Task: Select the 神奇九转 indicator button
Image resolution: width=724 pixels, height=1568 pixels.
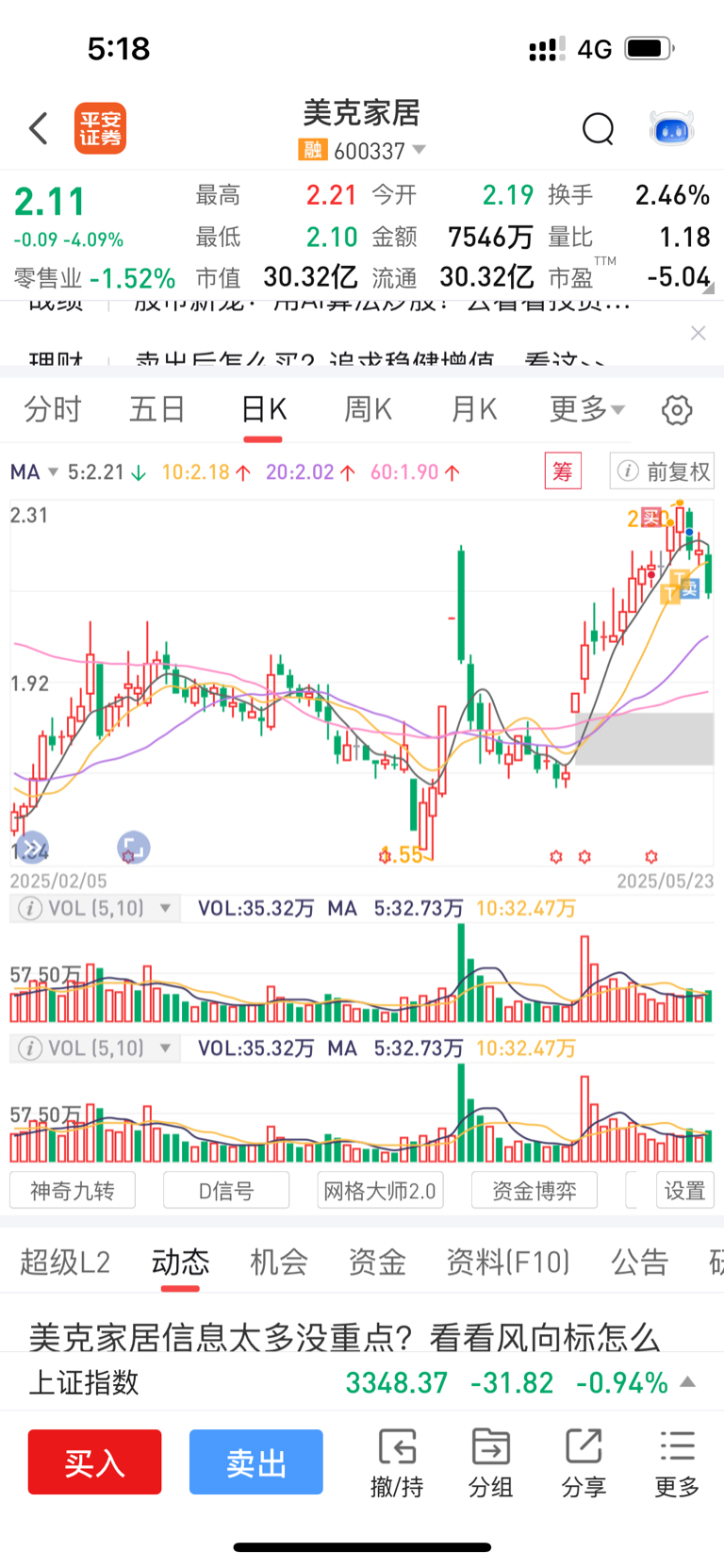Action: [73, 1190]
